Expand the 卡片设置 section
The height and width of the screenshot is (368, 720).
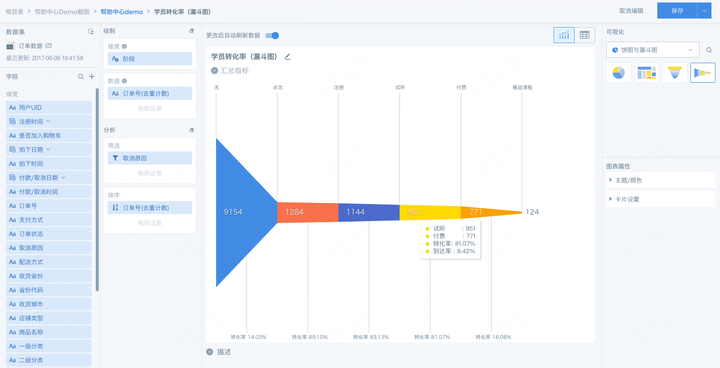tap(660, 199)
